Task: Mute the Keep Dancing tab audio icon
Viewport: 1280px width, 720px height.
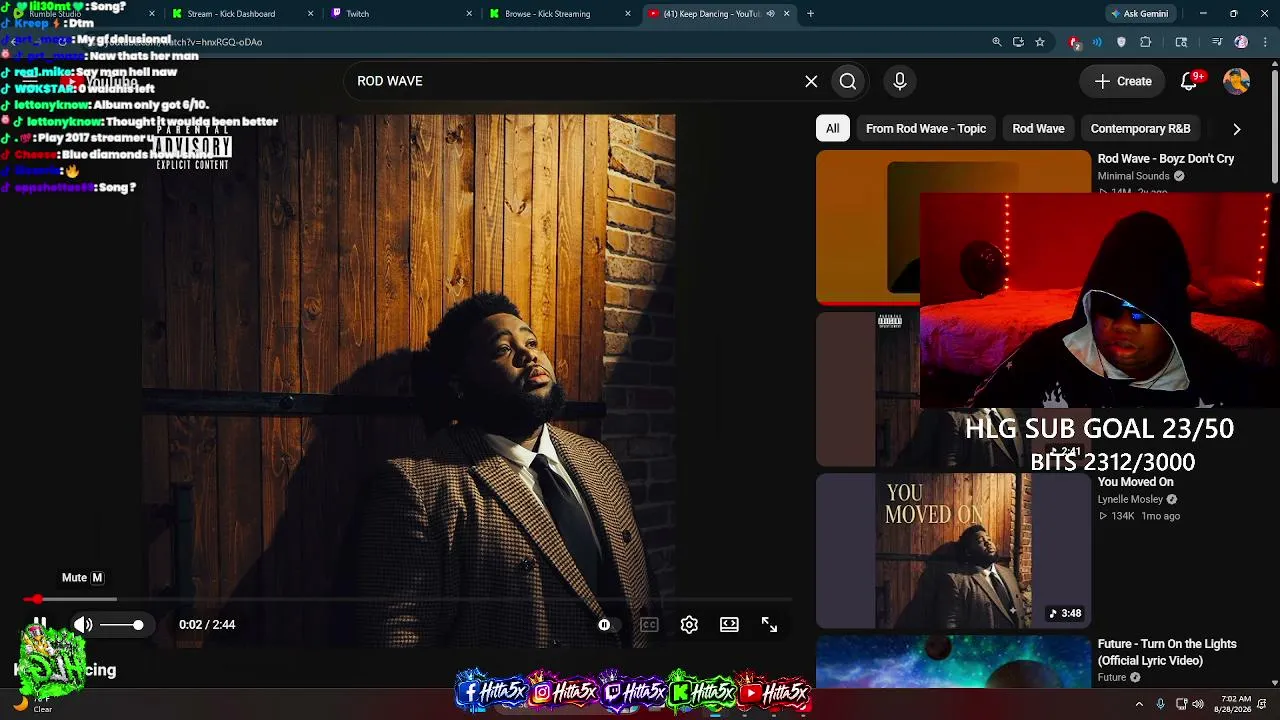Action: tap(770, 14)
